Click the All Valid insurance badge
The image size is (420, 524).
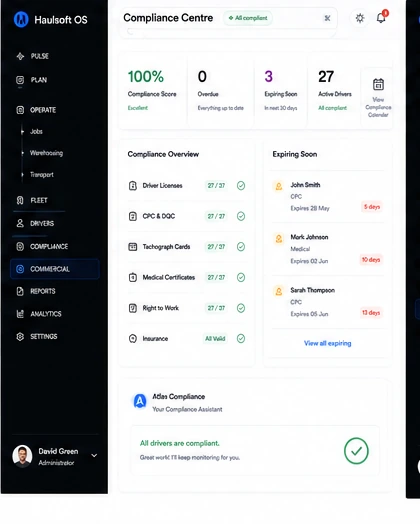tap(215, 339)
